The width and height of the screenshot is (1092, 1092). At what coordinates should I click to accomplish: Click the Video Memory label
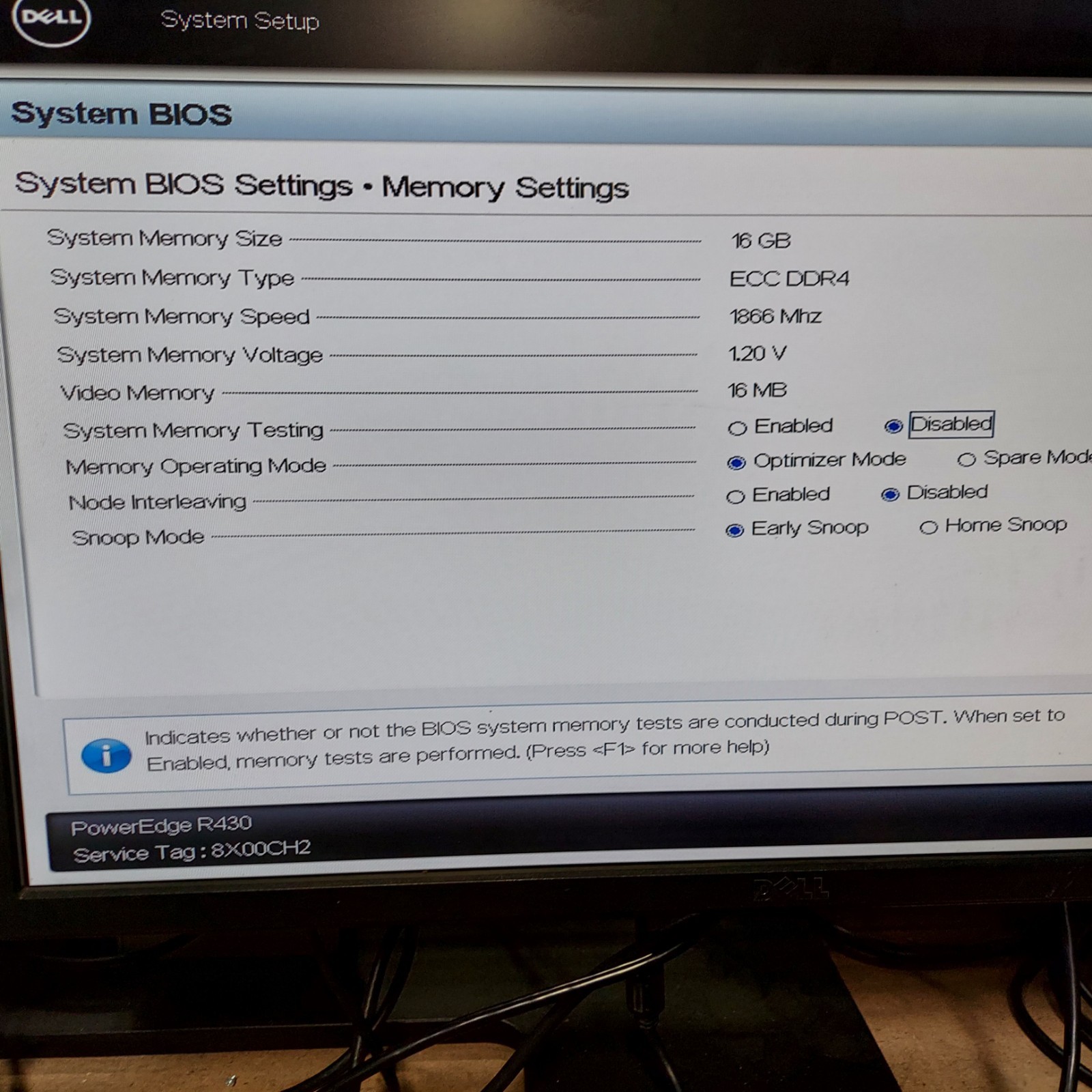(x=137, y=392)
